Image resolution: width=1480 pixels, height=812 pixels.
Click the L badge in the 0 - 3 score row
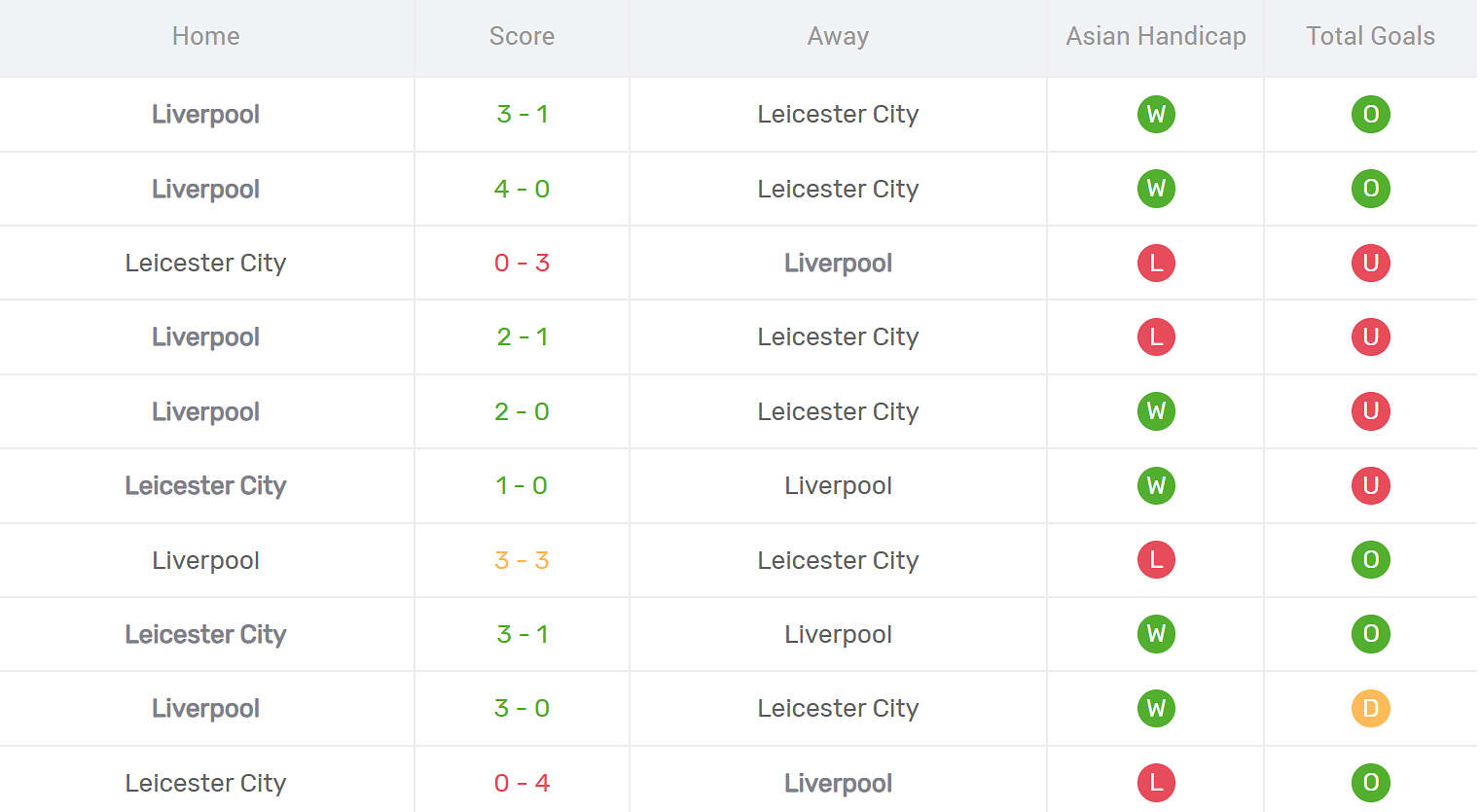[x=1156, y=264]
